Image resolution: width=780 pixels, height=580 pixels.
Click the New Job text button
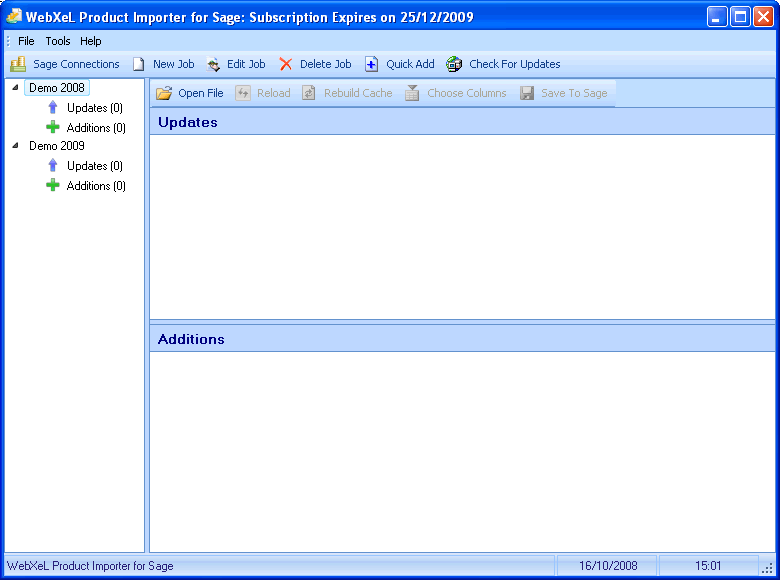click(174, 64)
